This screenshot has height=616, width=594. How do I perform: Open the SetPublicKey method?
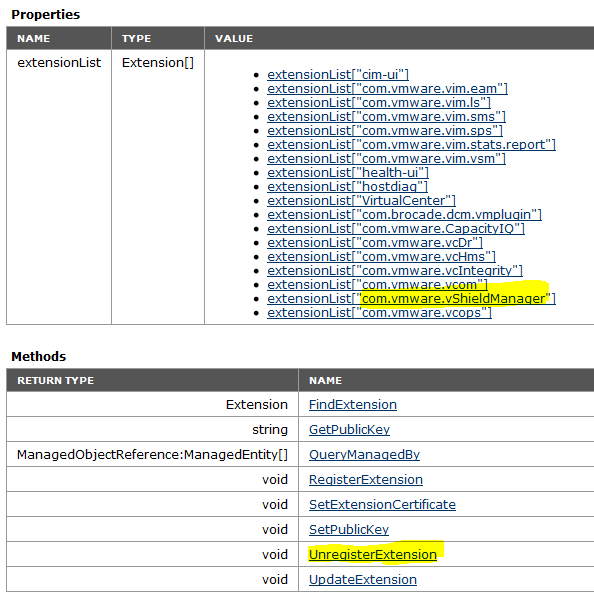(x=349, y=530)
